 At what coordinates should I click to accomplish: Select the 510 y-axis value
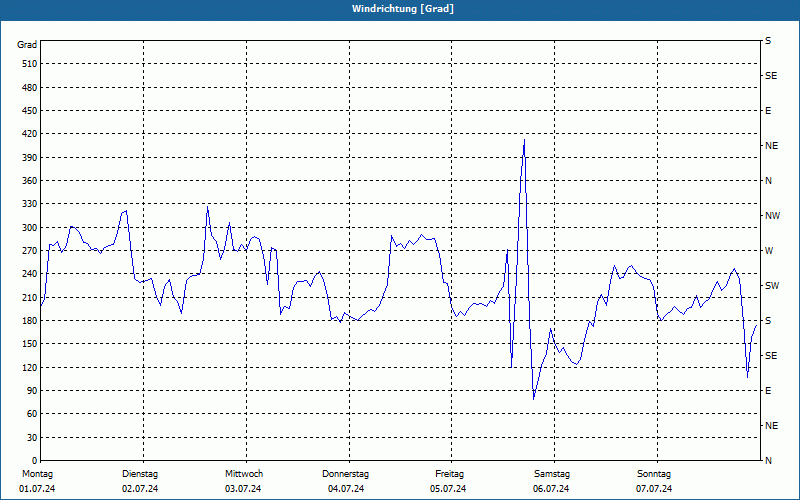pos(30,64)
